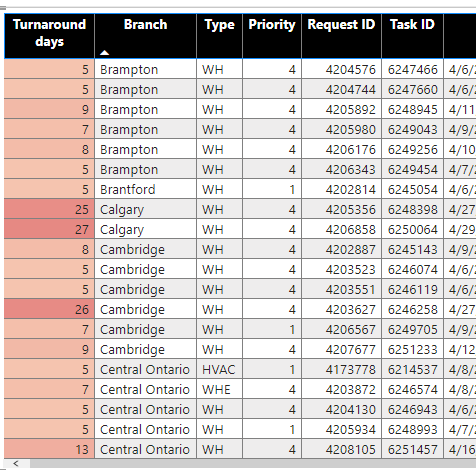Select Request ID 4203551 cell
The height and width of the screenshot is (470, 476).
(x=341, y=289)
